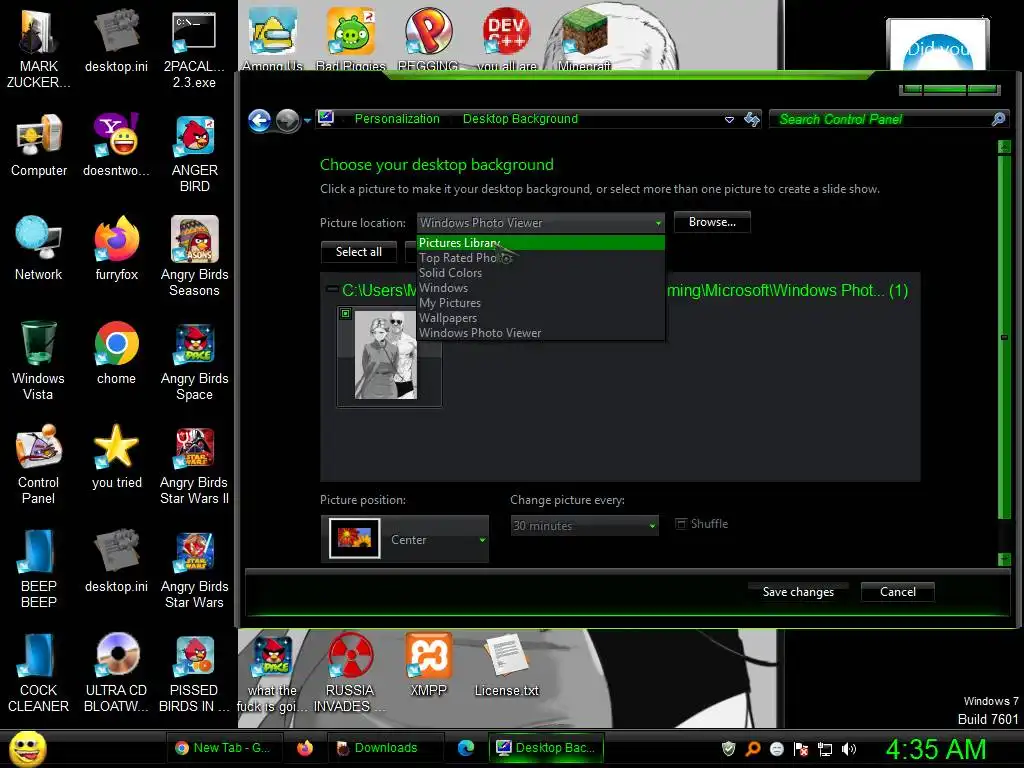Open the ULTRA CD BLOATW disc icon
The width and height of the screenshot is (1024, 768).
click(x=116, y=673)
